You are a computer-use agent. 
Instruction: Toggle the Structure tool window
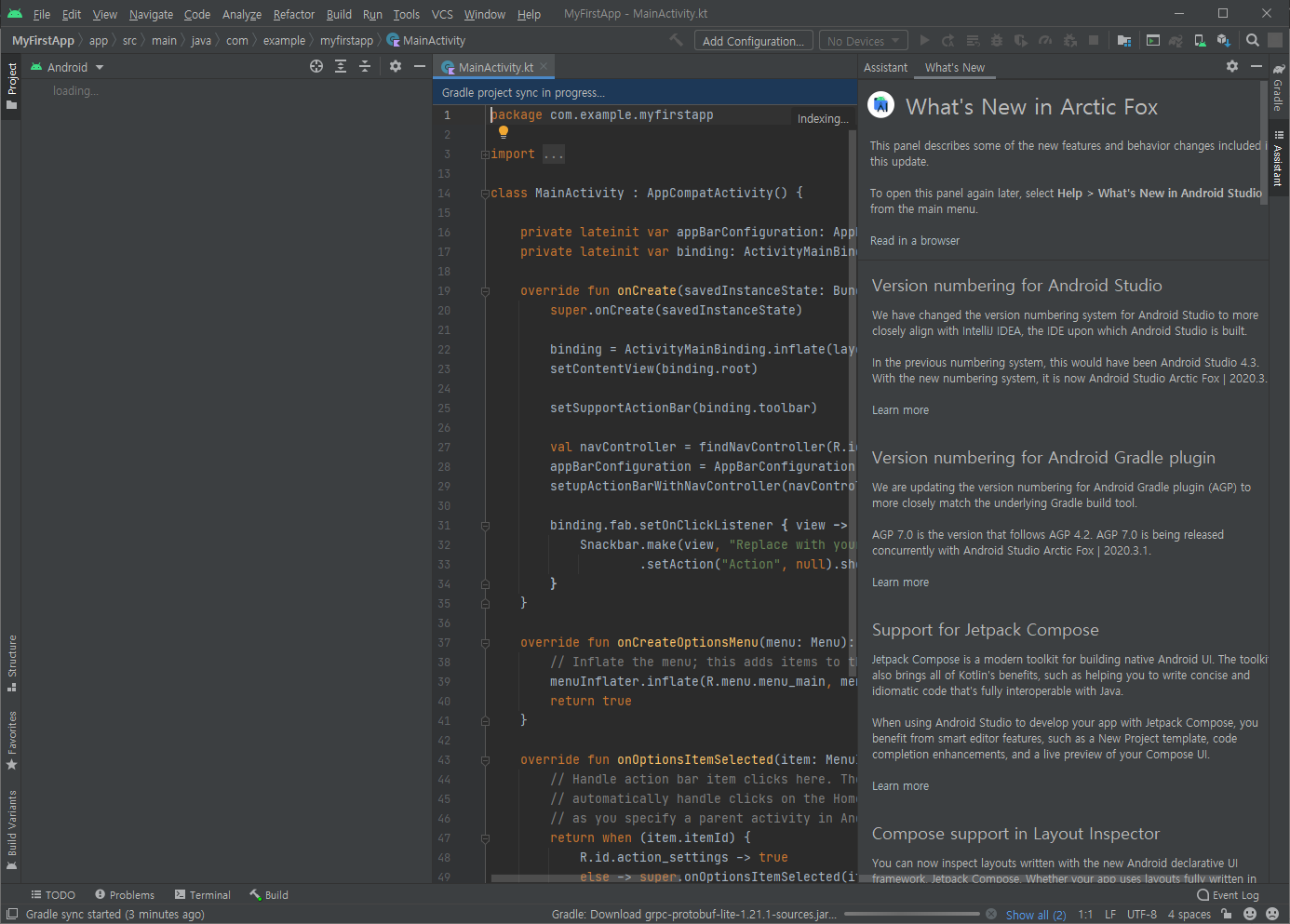[x=11, y=663]
